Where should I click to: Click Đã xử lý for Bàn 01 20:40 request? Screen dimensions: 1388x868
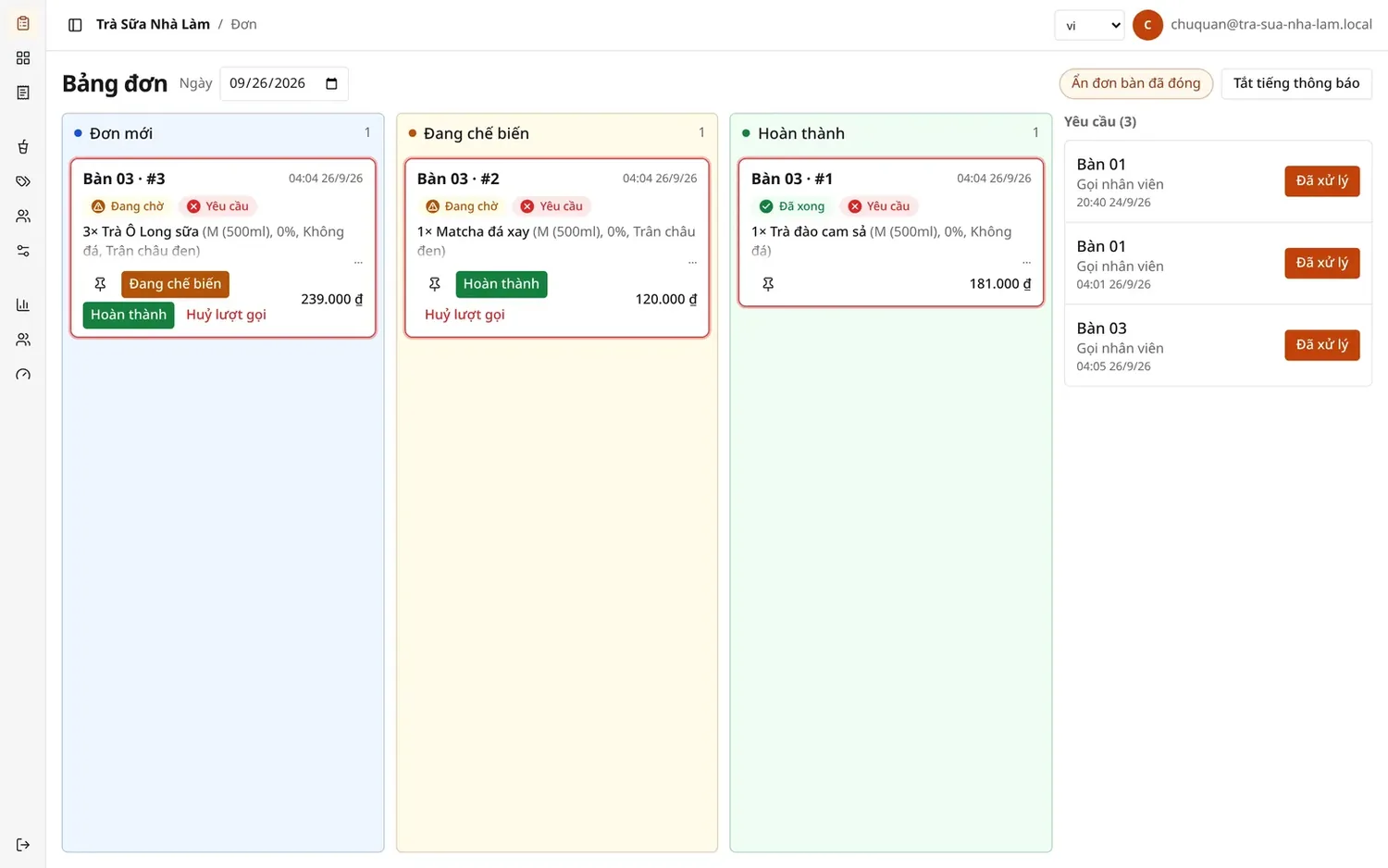tap(1321, 181)
